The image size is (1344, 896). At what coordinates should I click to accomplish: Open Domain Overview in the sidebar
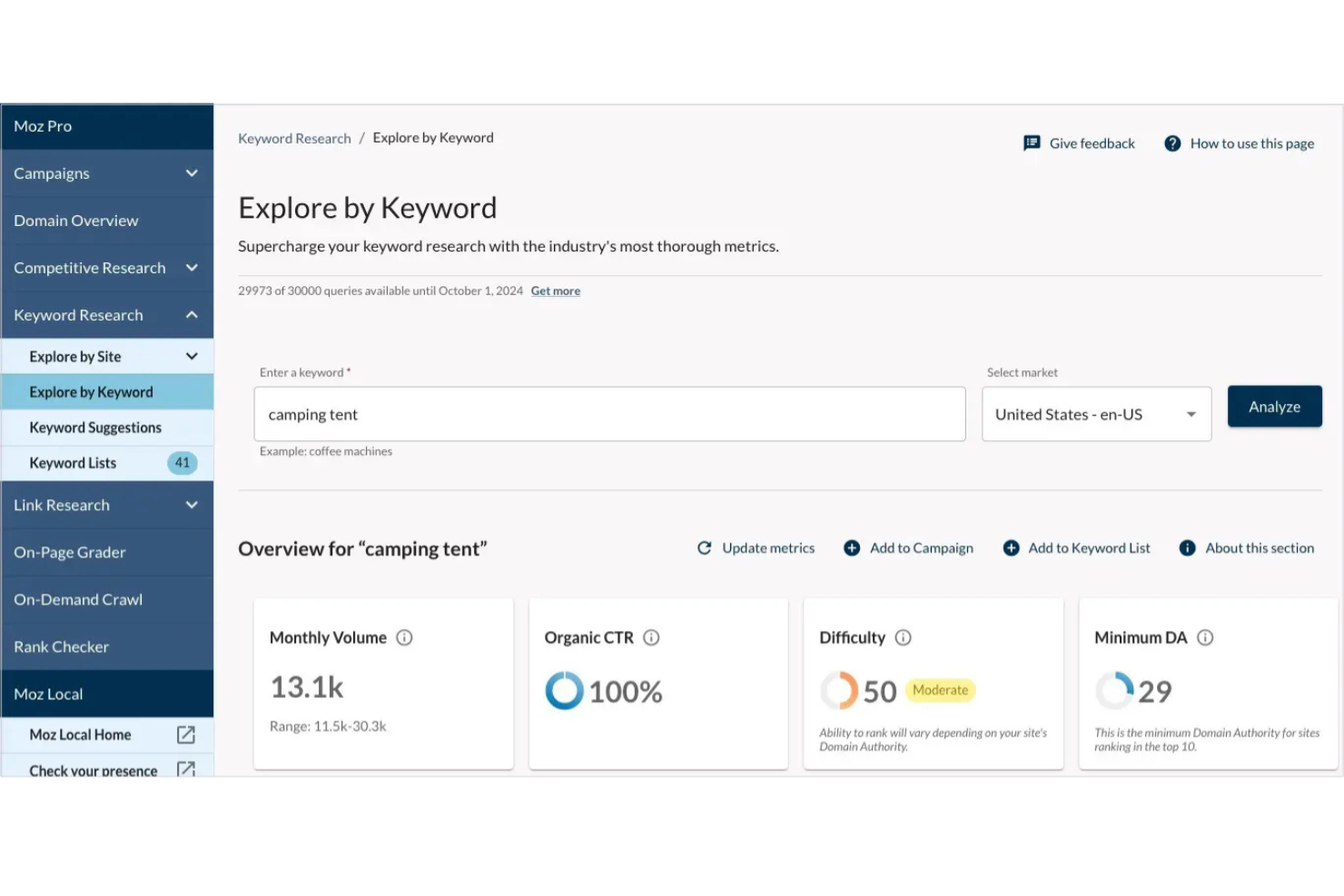107,221
